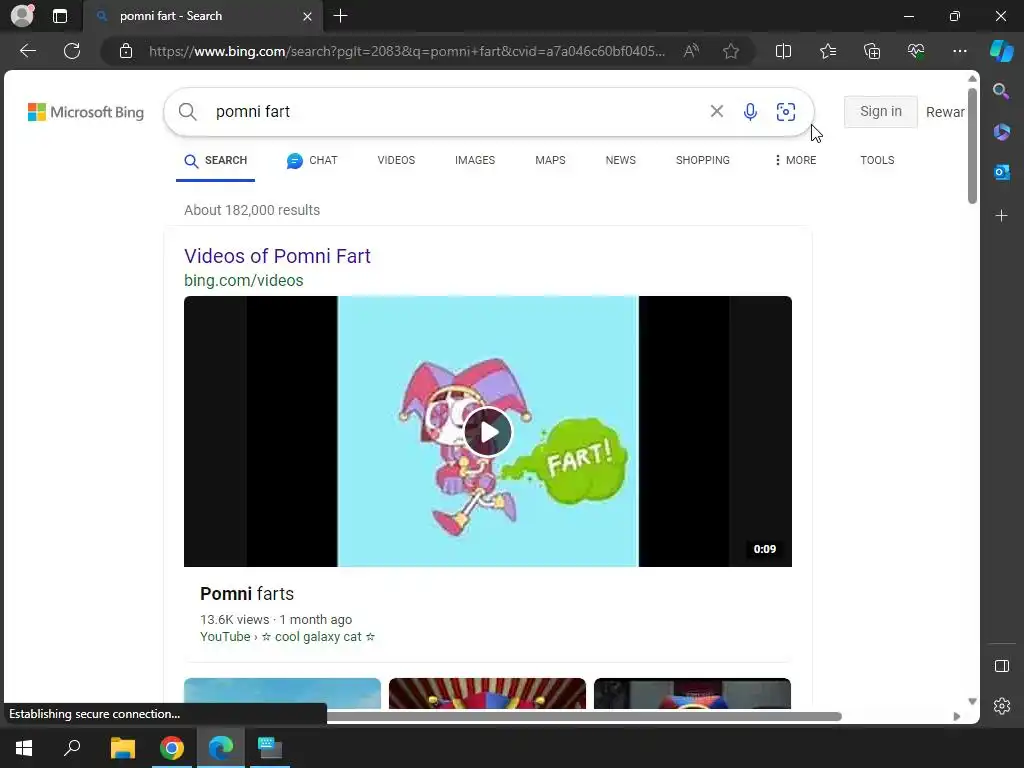The width and height of the screenshot is (1024, 768).
Task: Open the Edge profile avatar
Action: (x=22, y=16)
